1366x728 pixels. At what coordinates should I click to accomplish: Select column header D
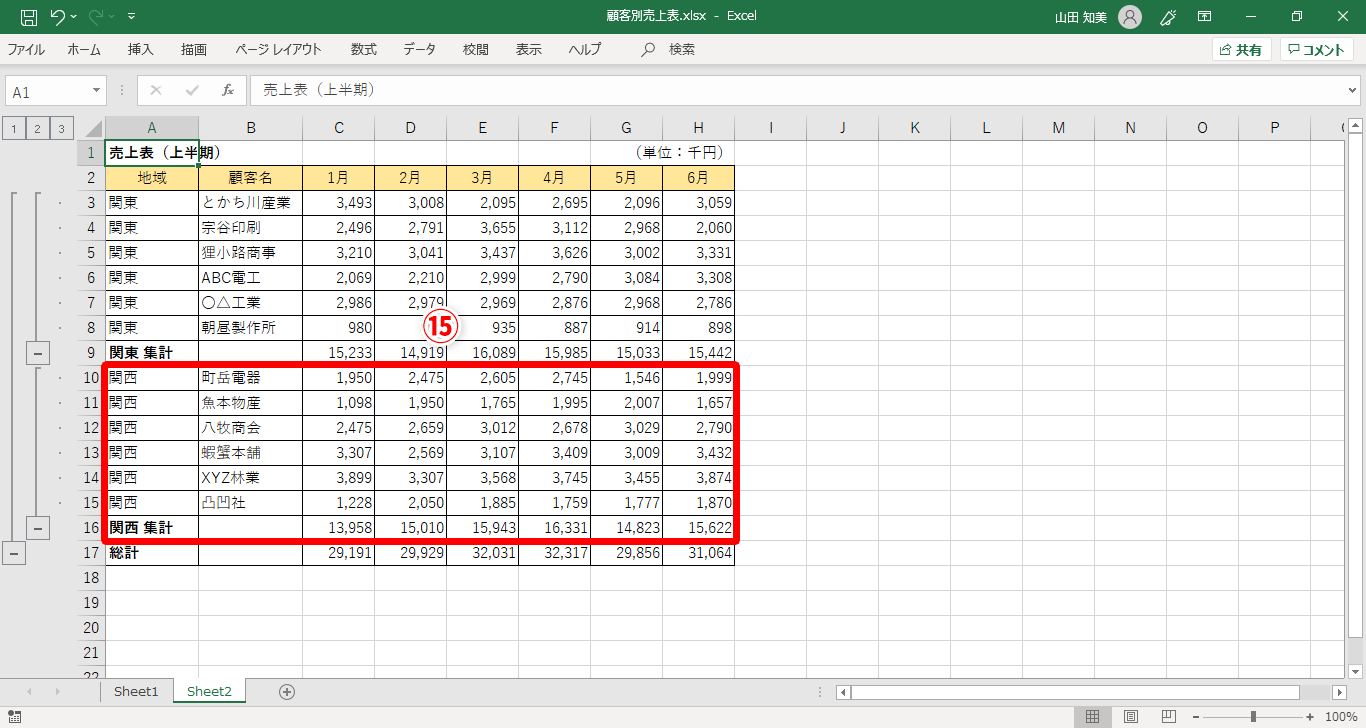[x=411, y=128]
